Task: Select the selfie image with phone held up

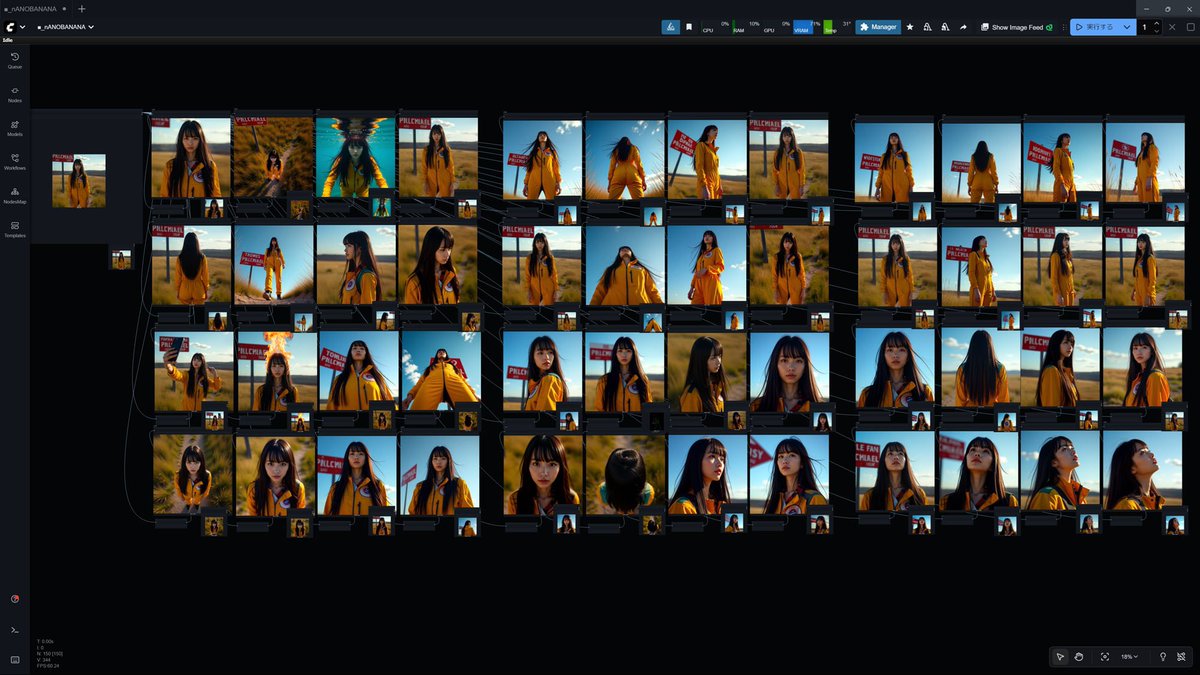Action: point(194,371)
